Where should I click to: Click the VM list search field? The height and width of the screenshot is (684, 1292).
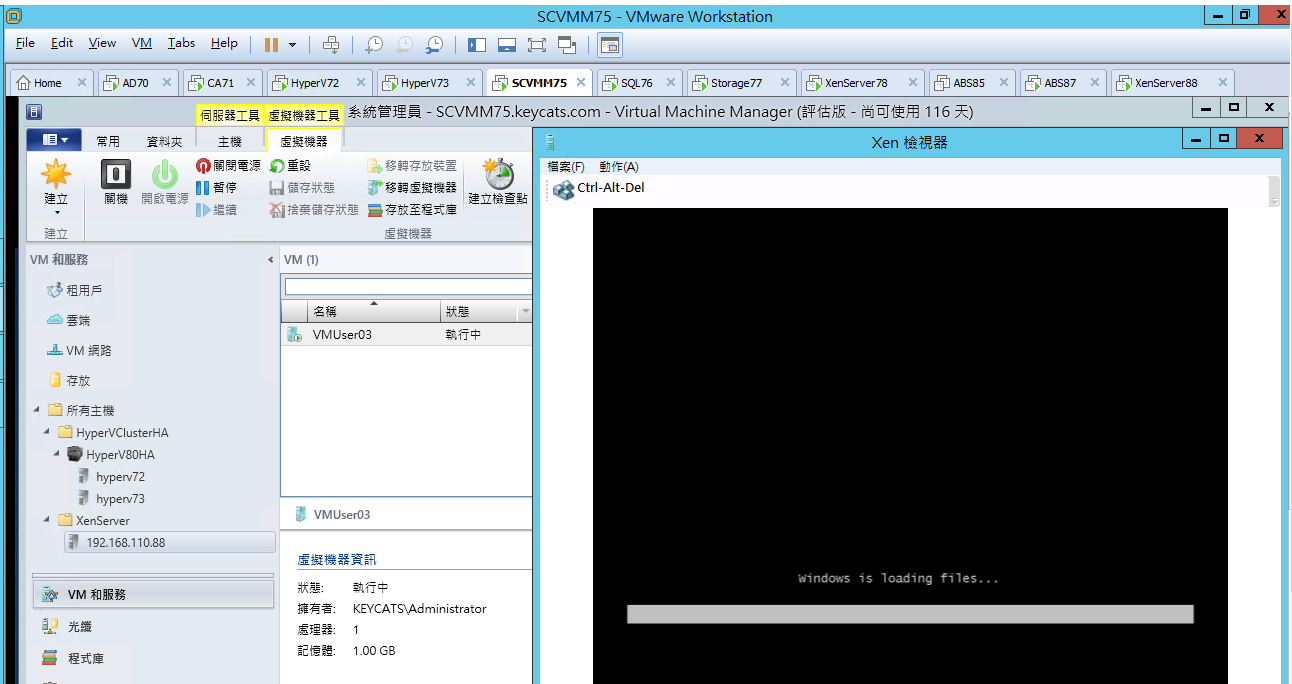tap(408, 287)
